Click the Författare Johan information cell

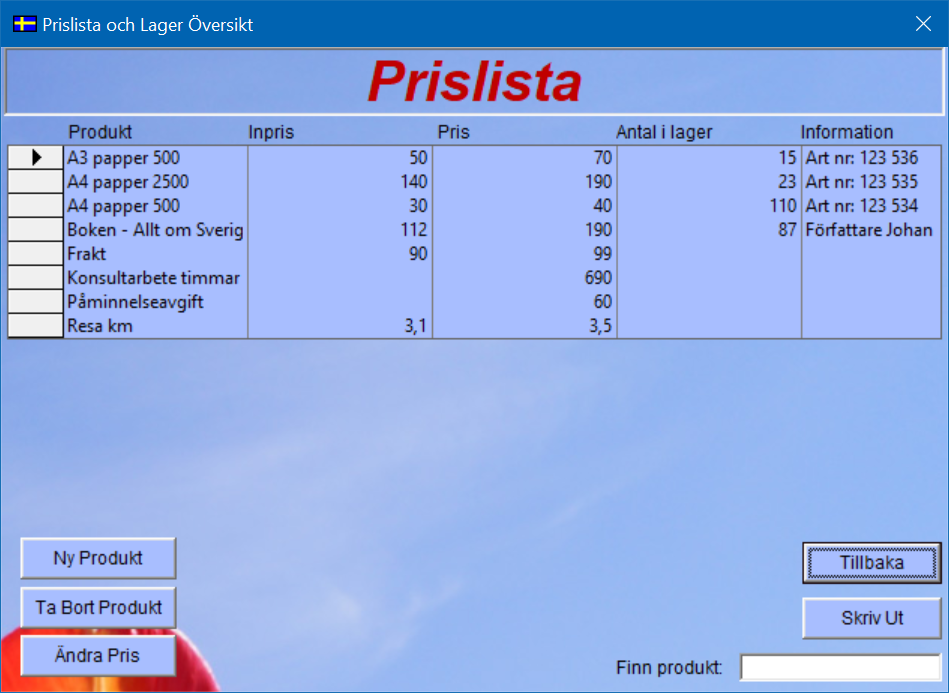pyautogui.click(x=869, y=230)
